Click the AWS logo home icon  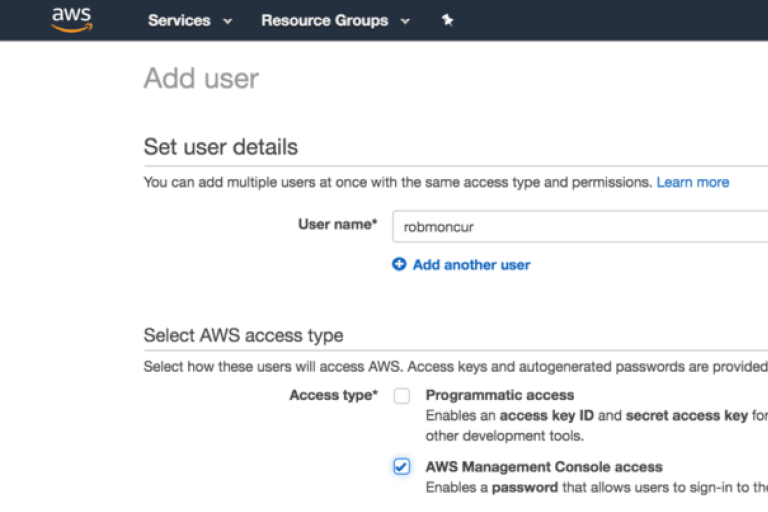point(71,20)
